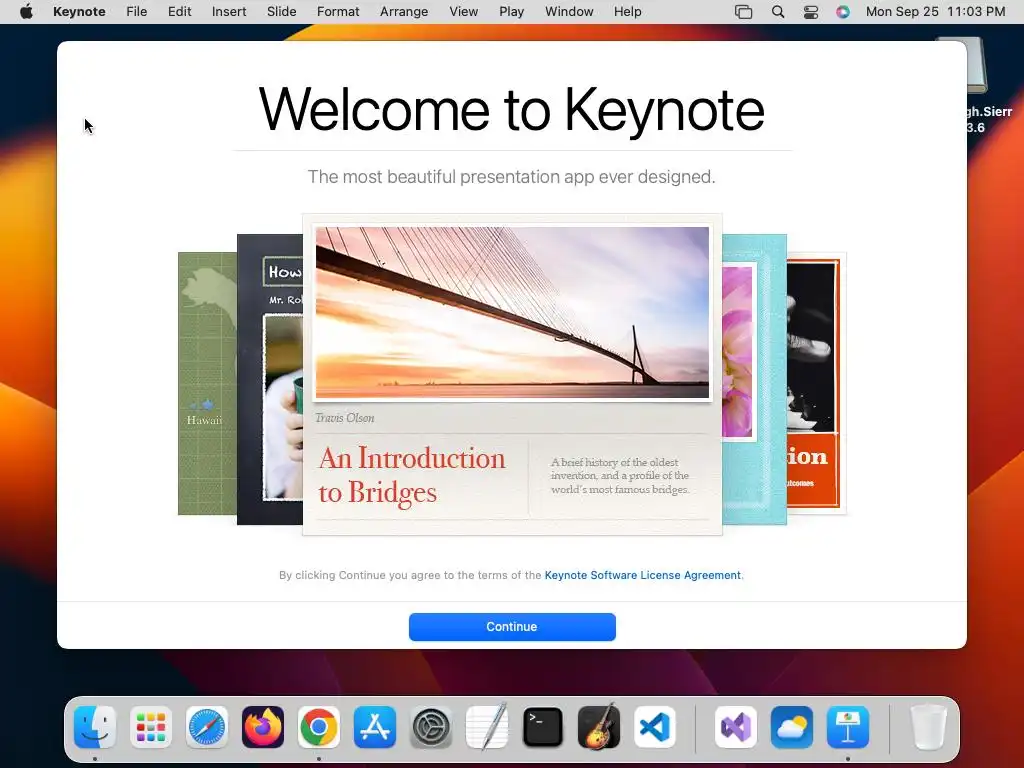Image resolution: width=1024 pixels, height=768 pixels.
Task: Open the Apple menu
Action: (26, 12)
